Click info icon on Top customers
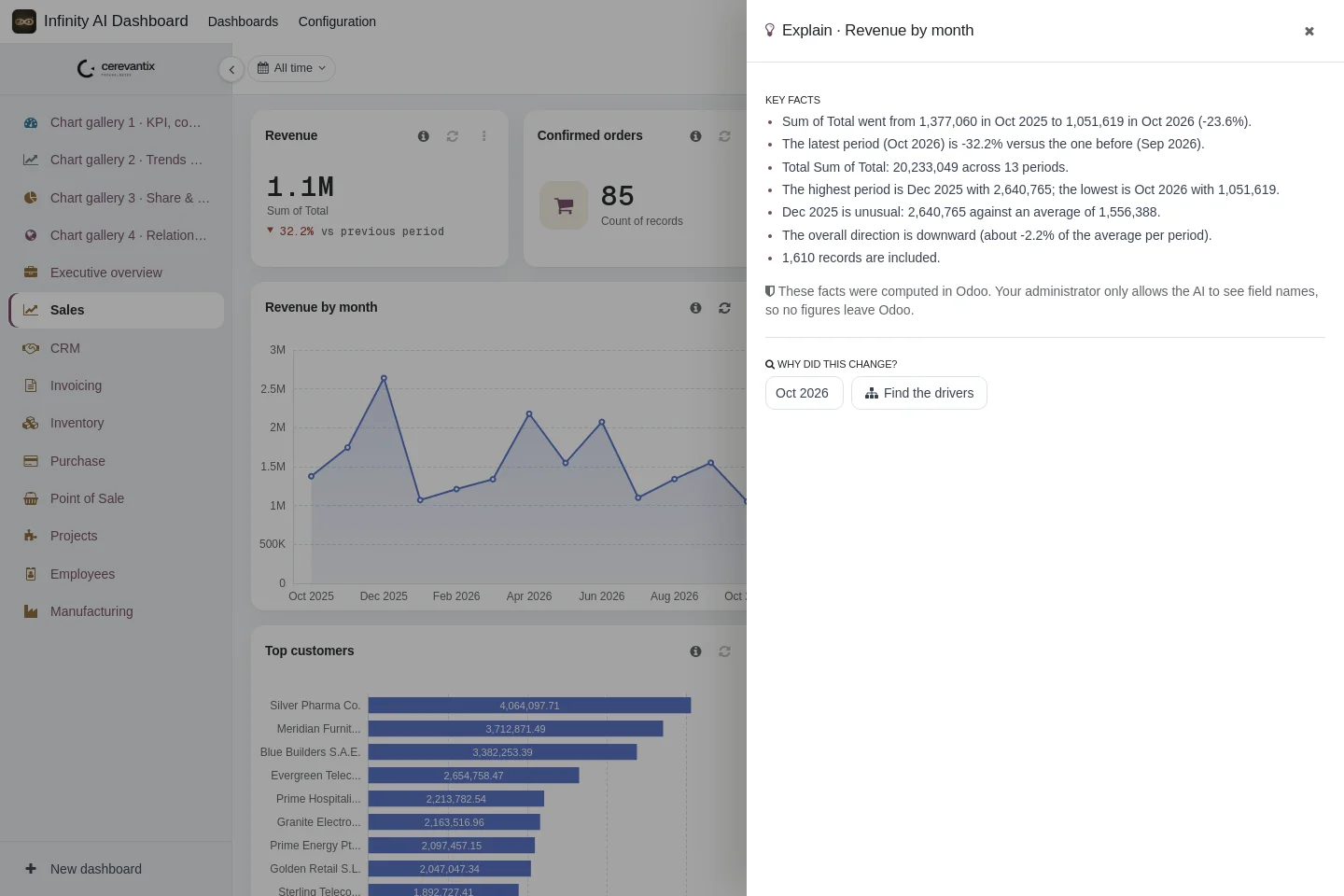The width and height of the screenshot is (1344, 896). point(695,651)
